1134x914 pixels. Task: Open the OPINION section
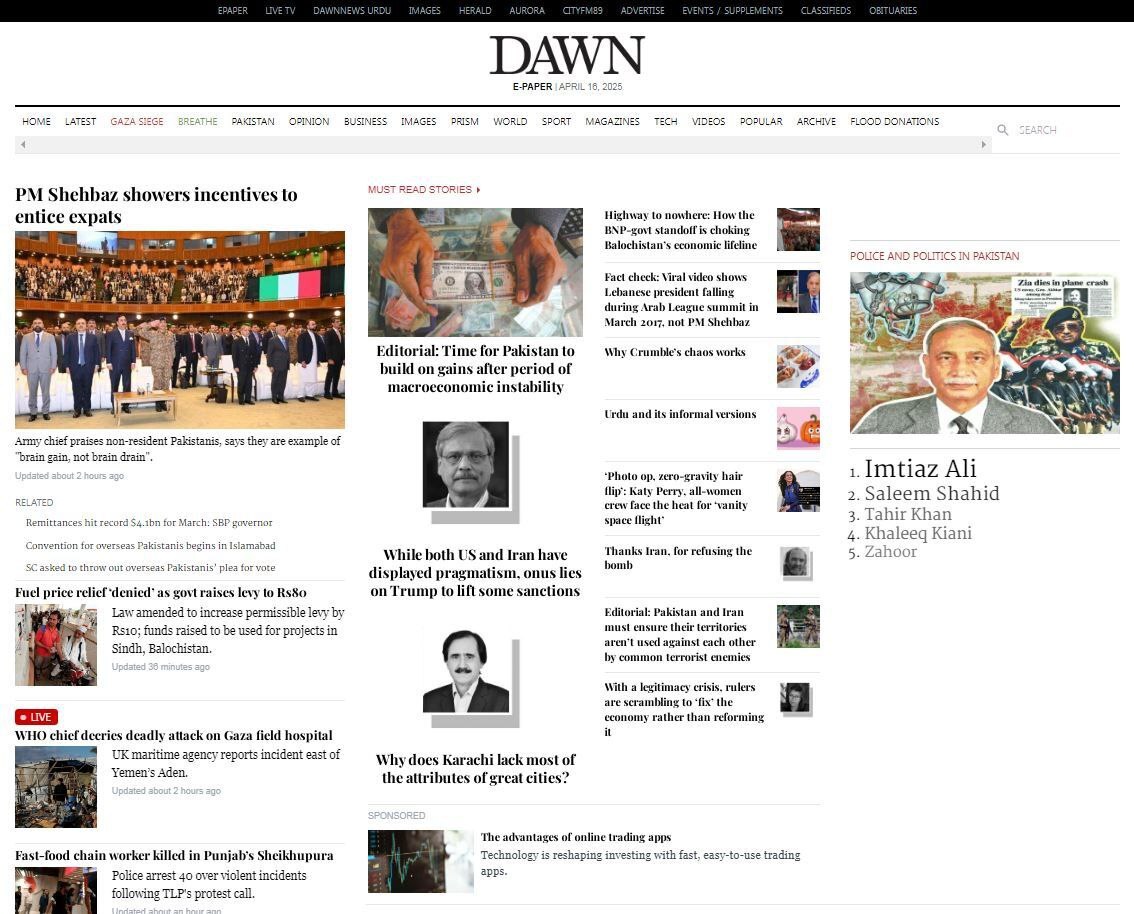309,121
